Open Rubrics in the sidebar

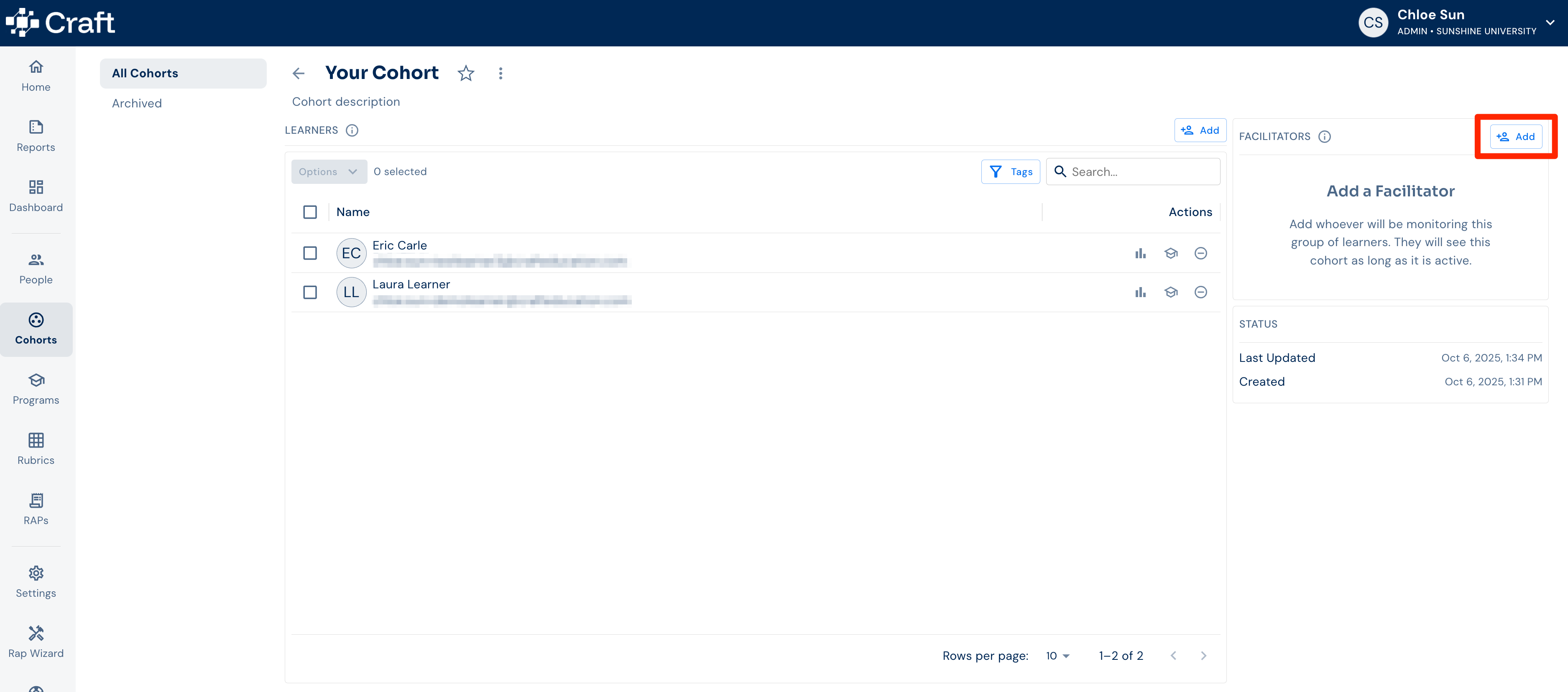[x=36, y=449]
